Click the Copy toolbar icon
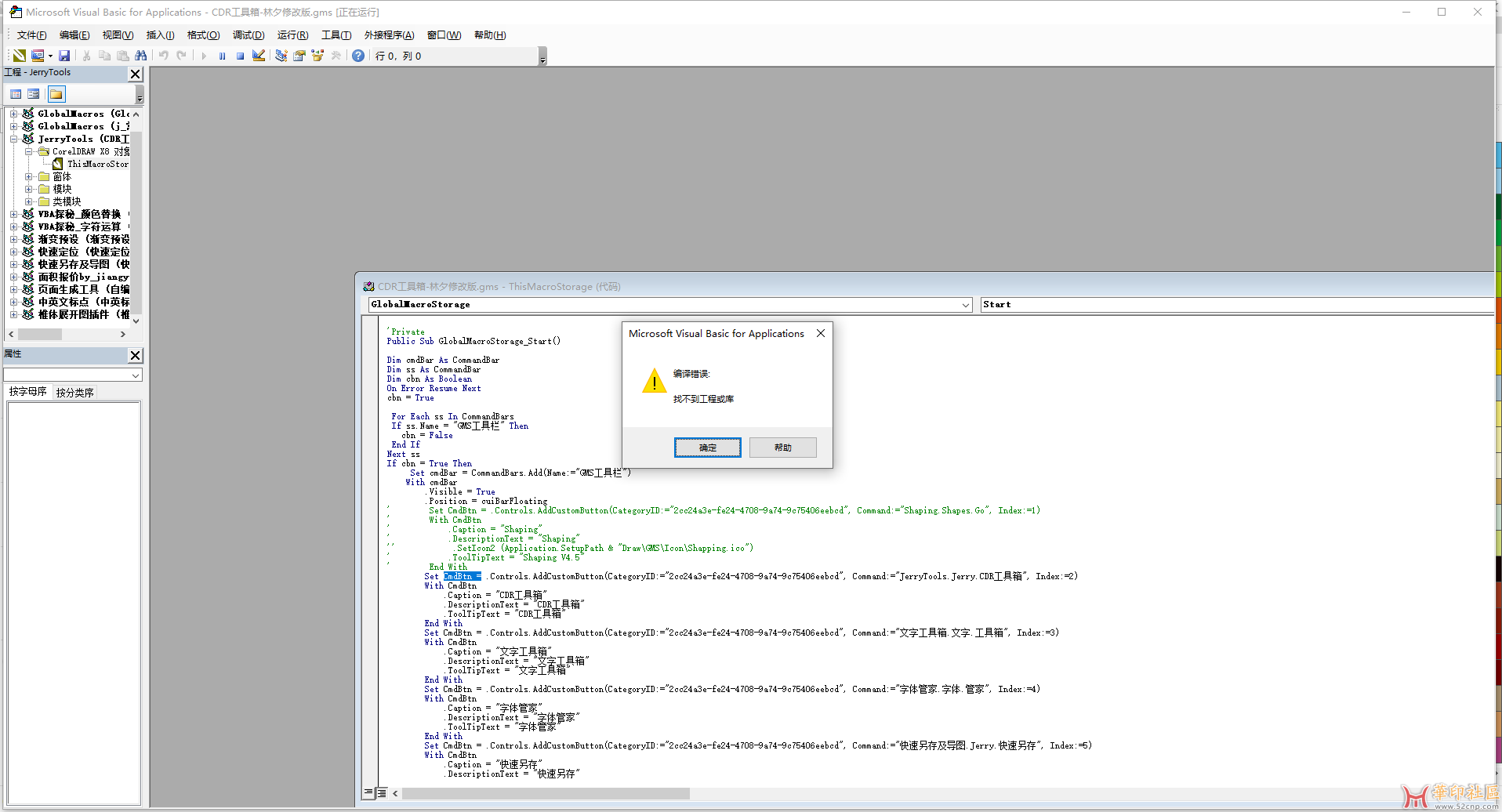Viewport: 1502px width, 812px height. click(104, 56)
